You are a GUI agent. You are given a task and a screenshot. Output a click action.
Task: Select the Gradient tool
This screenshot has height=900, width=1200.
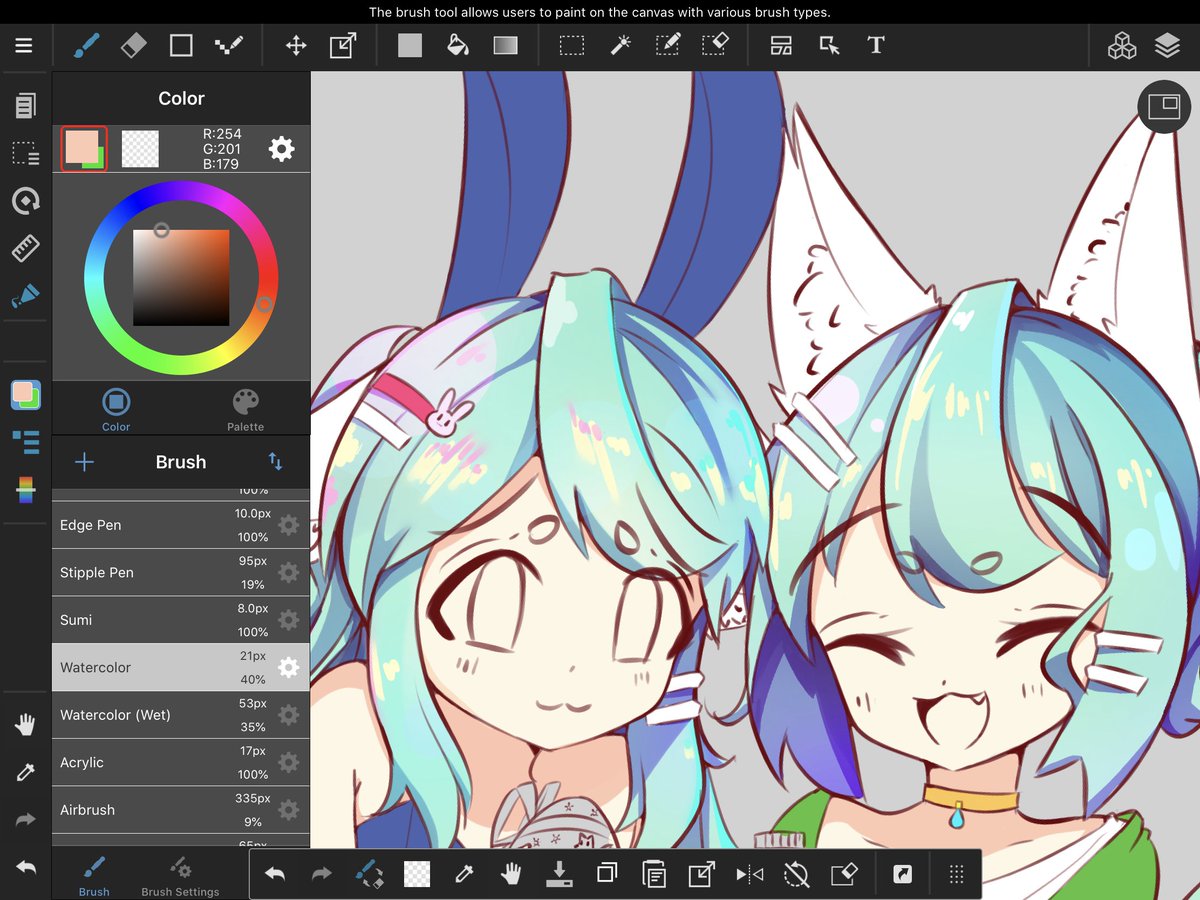(505, 46)
